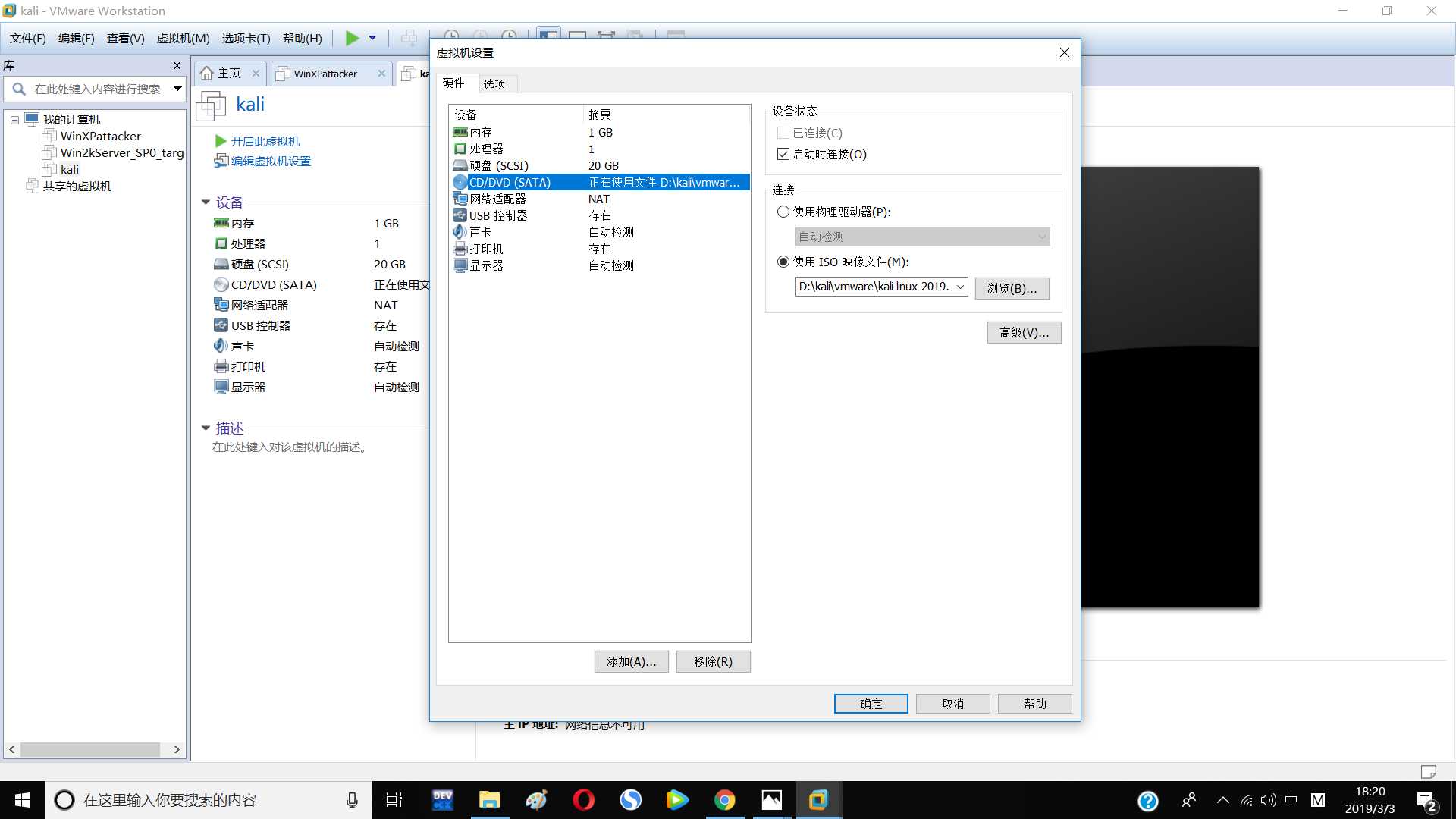Click VMware Workstation taskbar icon
Screen dimensions: 1456x819
click(x=818, y=800)
